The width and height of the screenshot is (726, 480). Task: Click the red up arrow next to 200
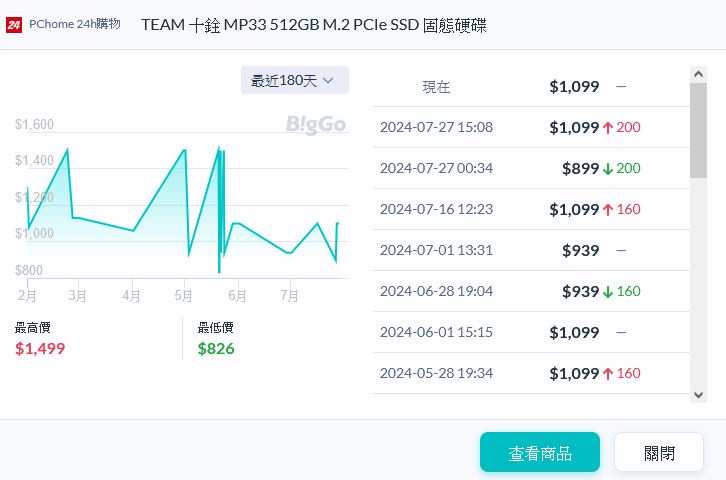607,127
